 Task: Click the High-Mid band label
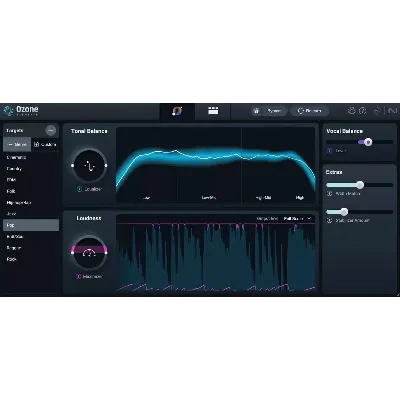coord(263,198)
